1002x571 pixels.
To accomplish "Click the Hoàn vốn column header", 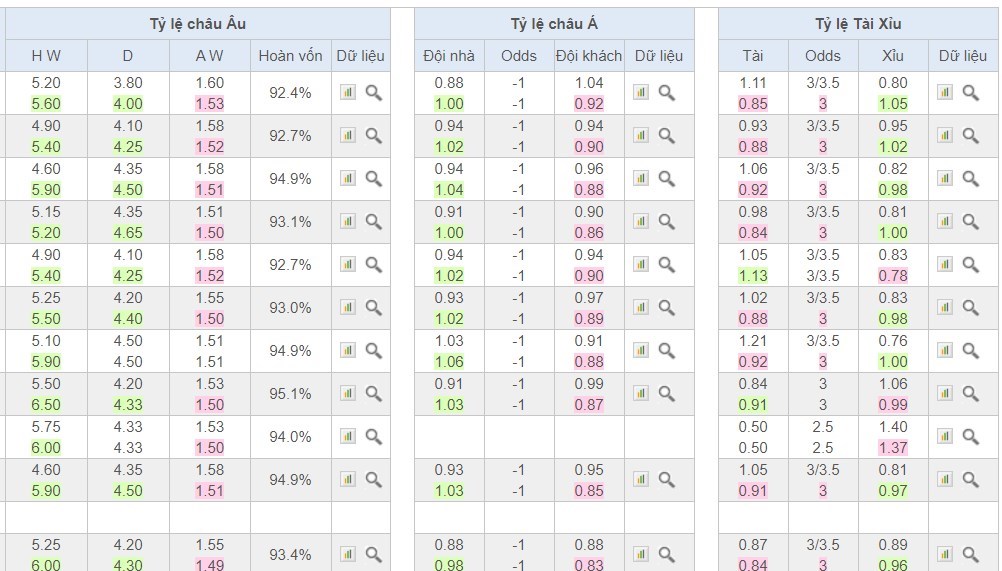I will 290,56.
